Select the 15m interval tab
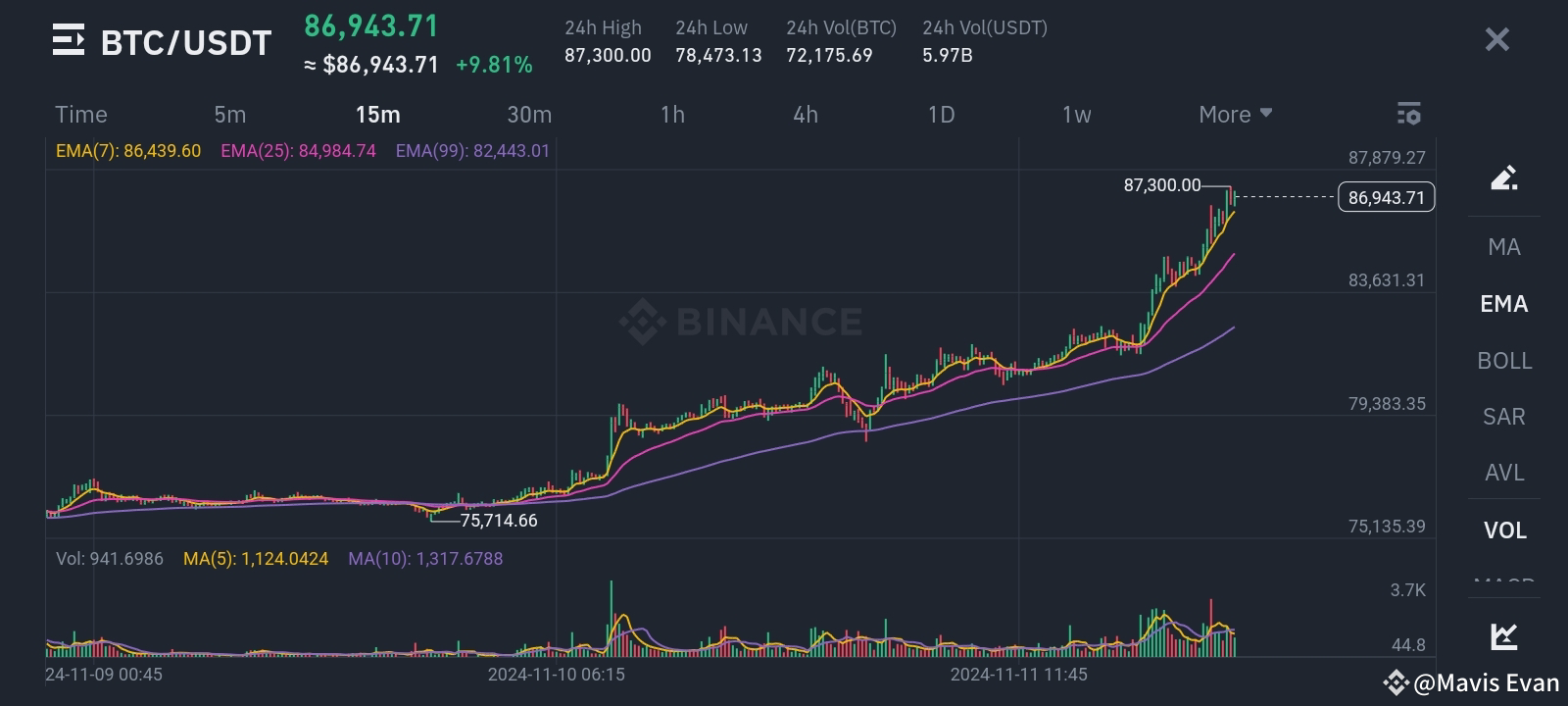This screenshot has width=1568, height=706. pos(378,114)
